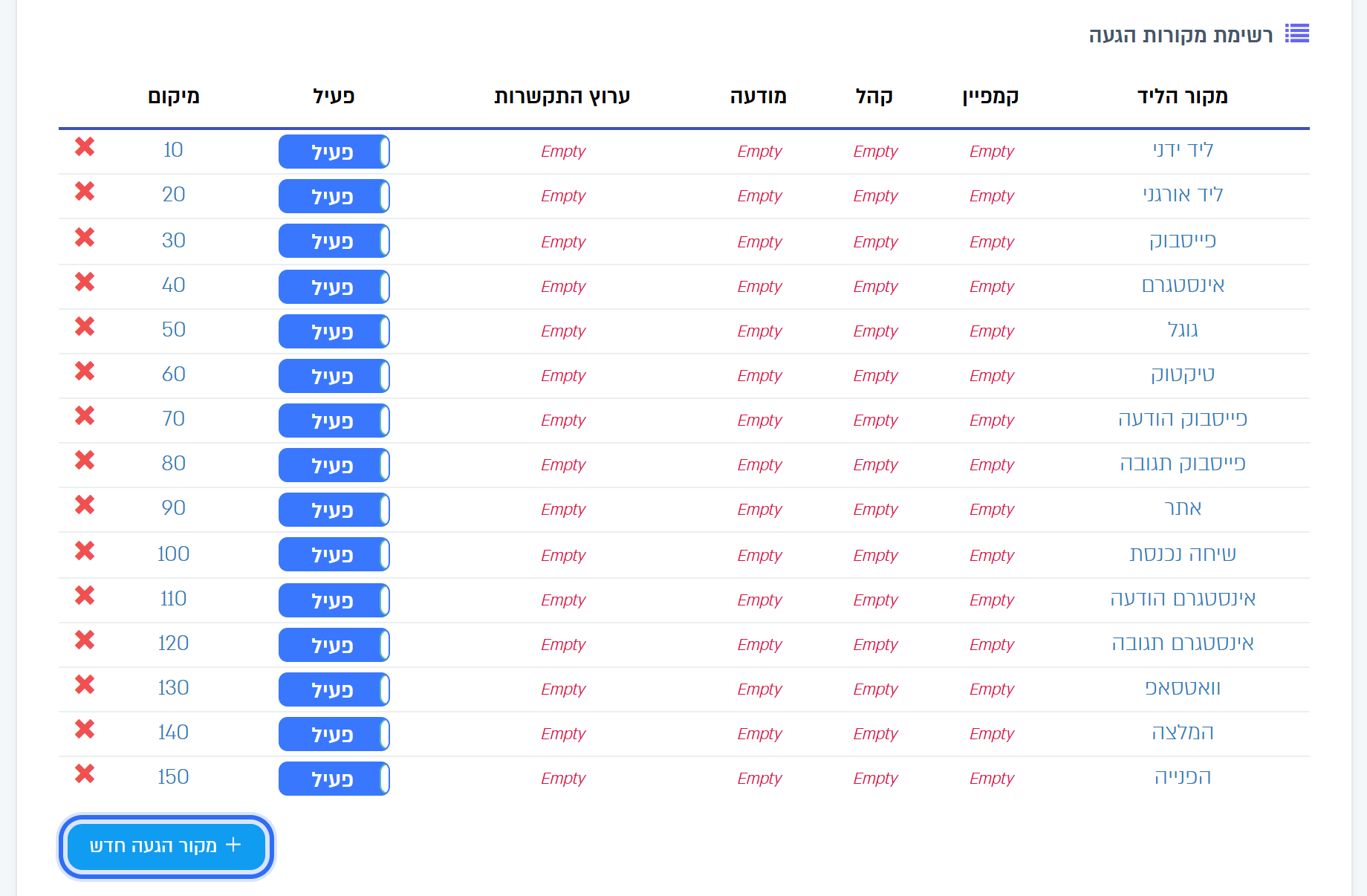Disable the וואטסאפ source פעיל toggle

tap(334, 689)
